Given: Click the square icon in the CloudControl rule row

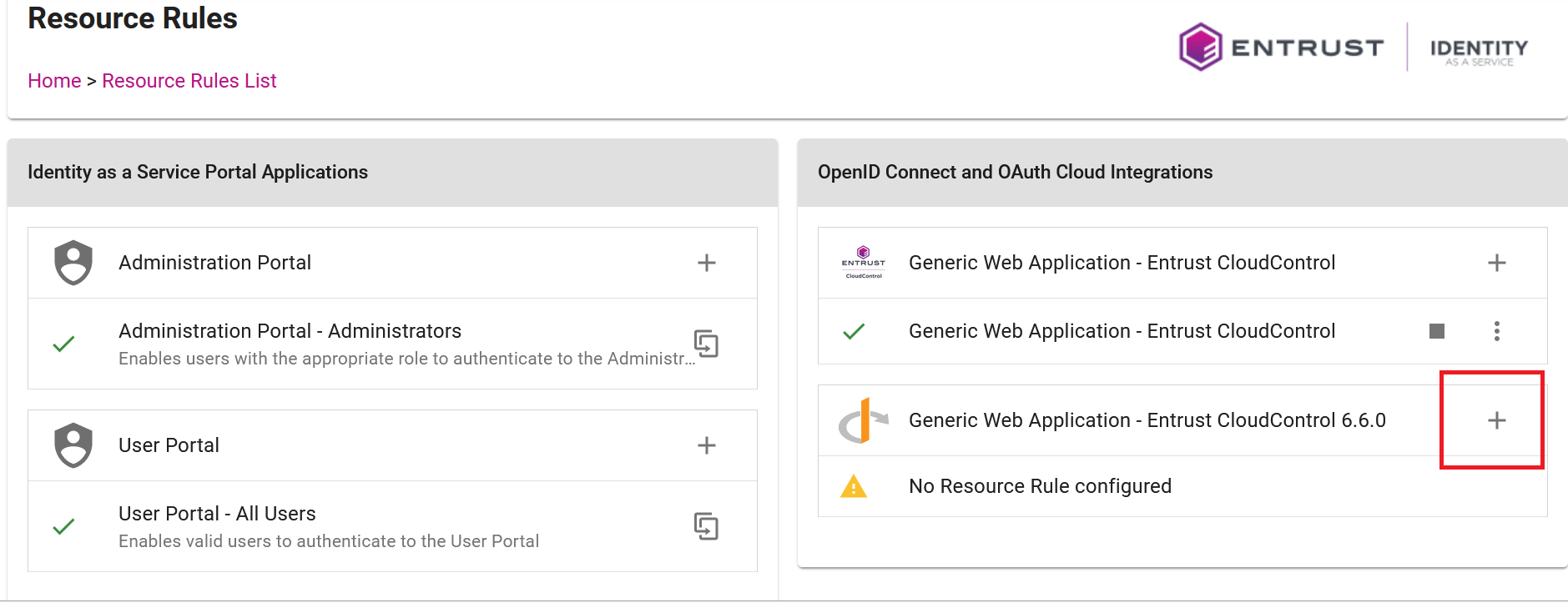Looking at the screenshot, I should 1436,331.
